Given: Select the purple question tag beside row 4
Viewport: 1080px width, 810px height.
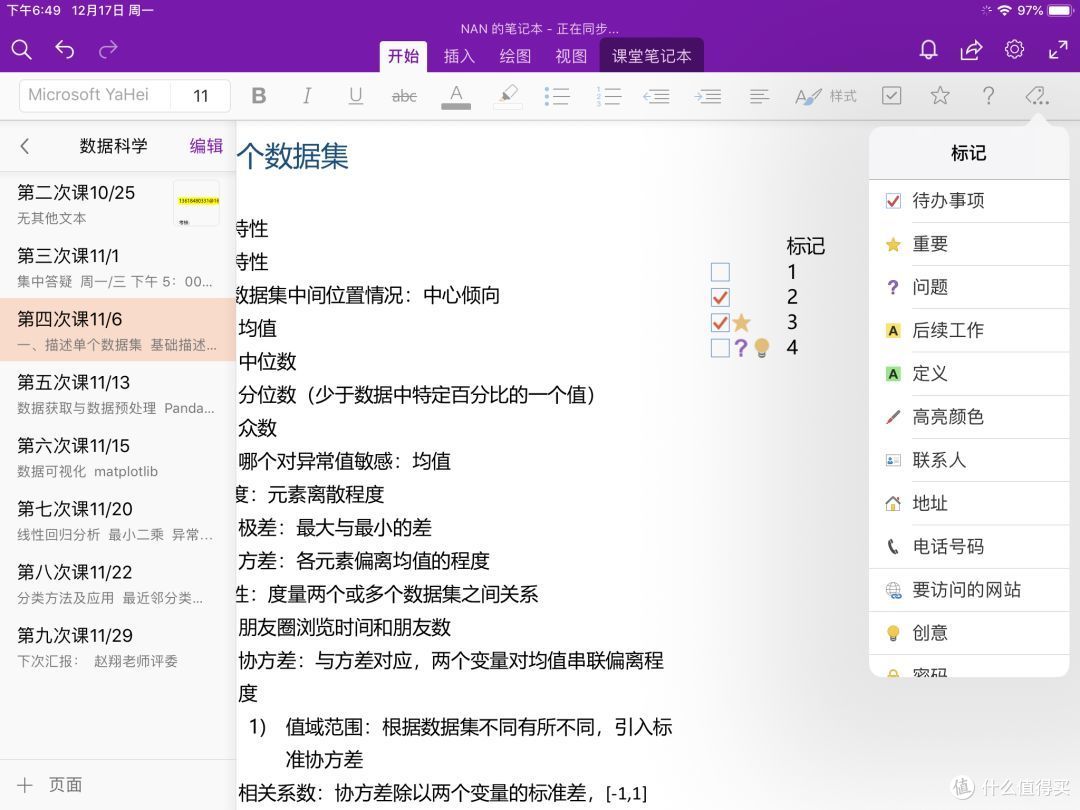Looking at the screenshot, I should (x=740, y=348).
